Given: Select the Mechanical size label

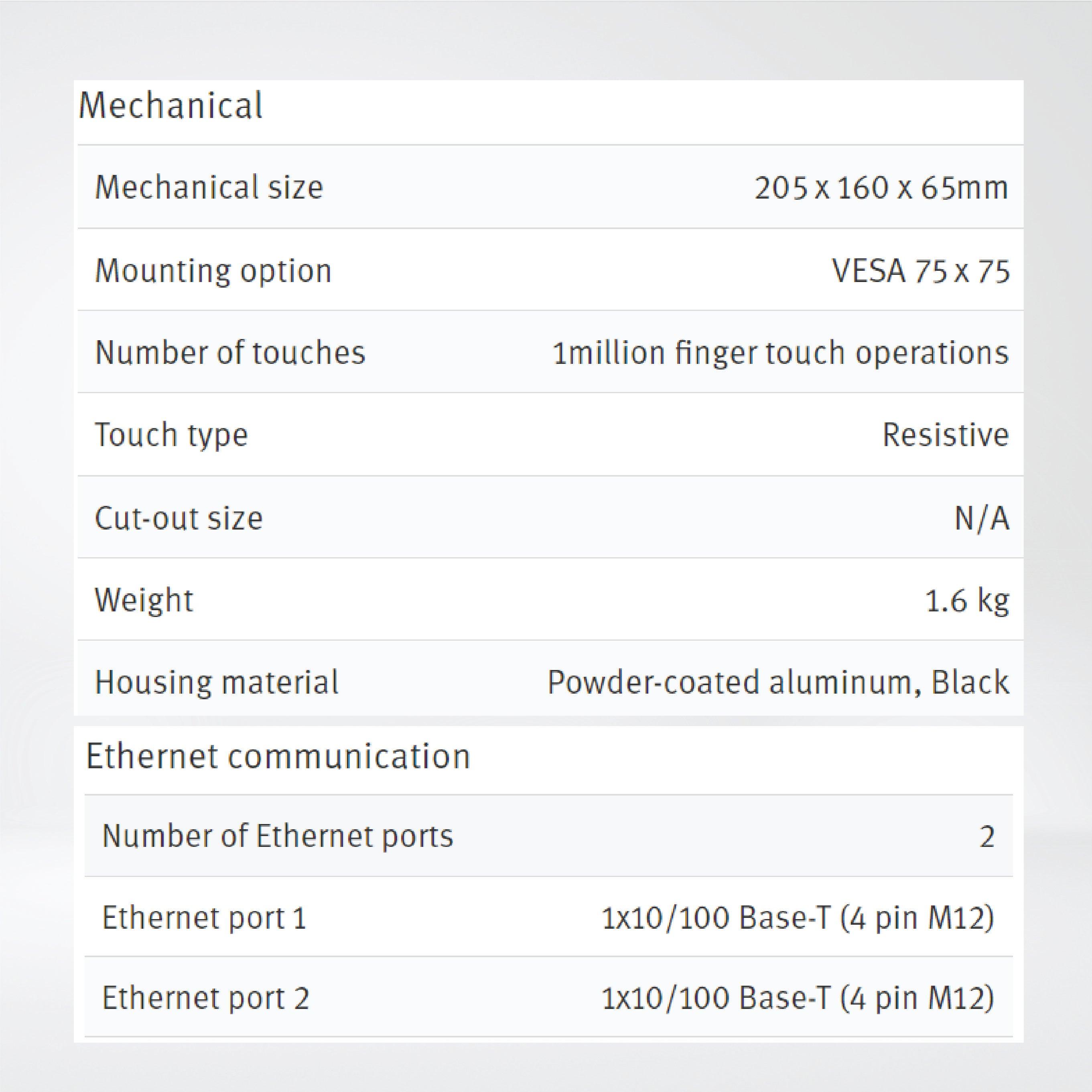Looking at the screenshot, I should (209, 187).
